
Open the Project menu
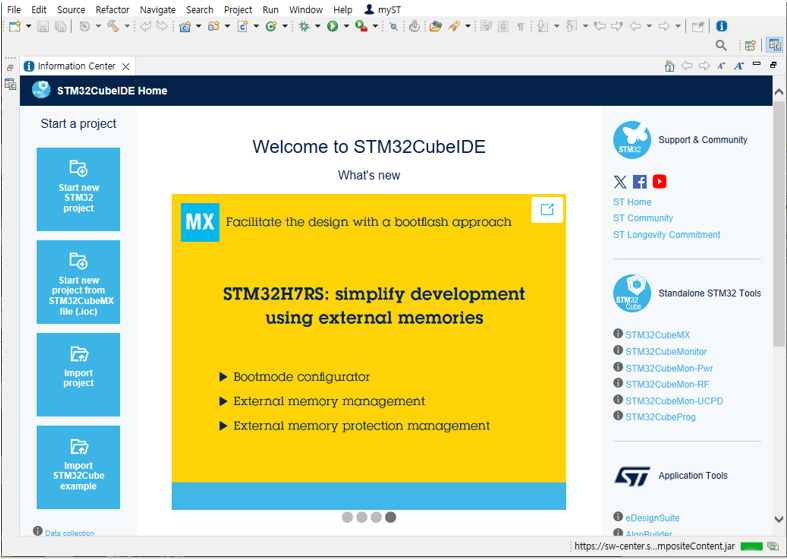click(x=238, y=10)
